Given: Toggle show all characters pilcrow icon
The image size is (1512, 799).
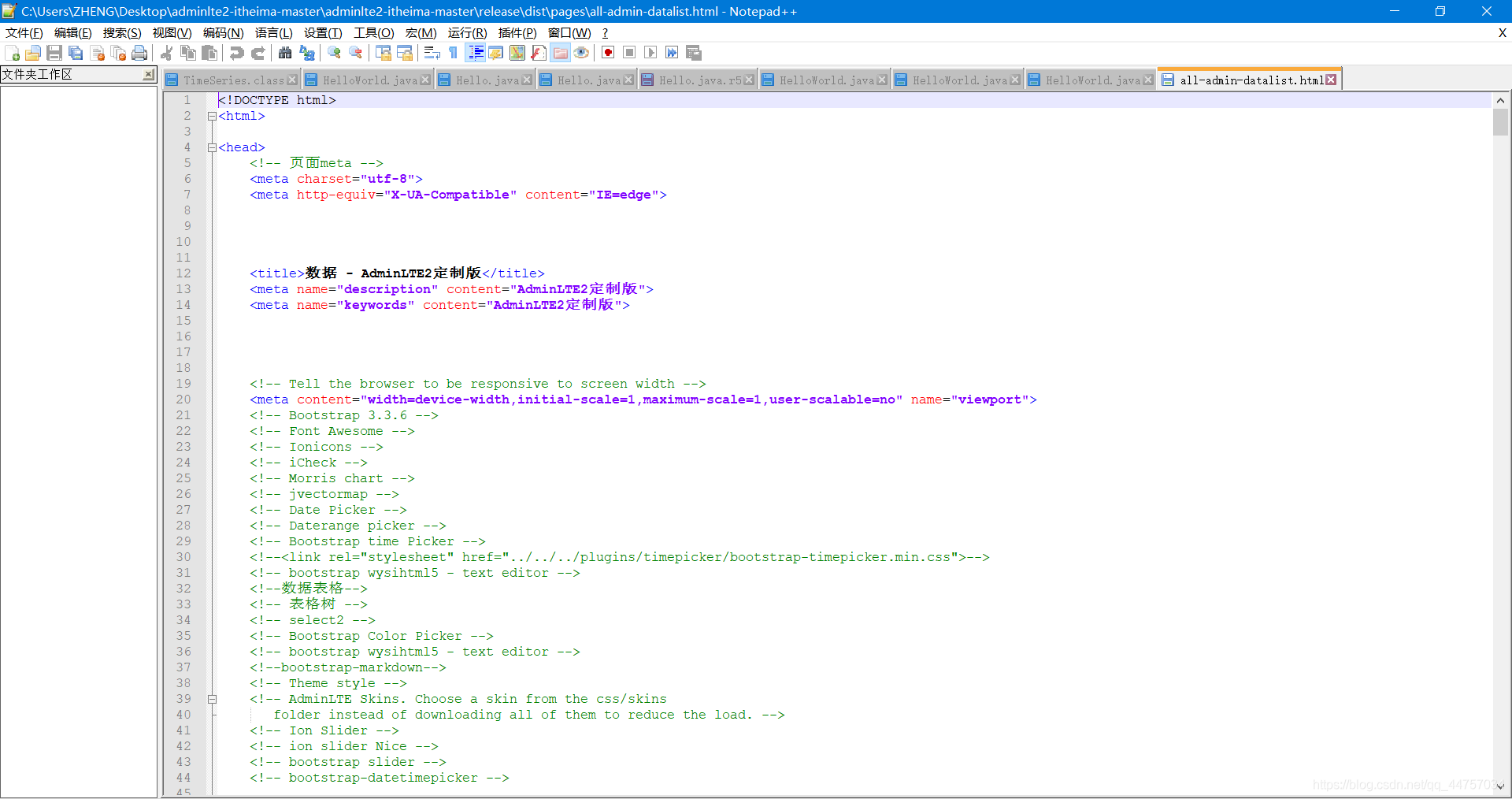Looking at the screenshot, I should pyautogui.click(x=453, y=53).
